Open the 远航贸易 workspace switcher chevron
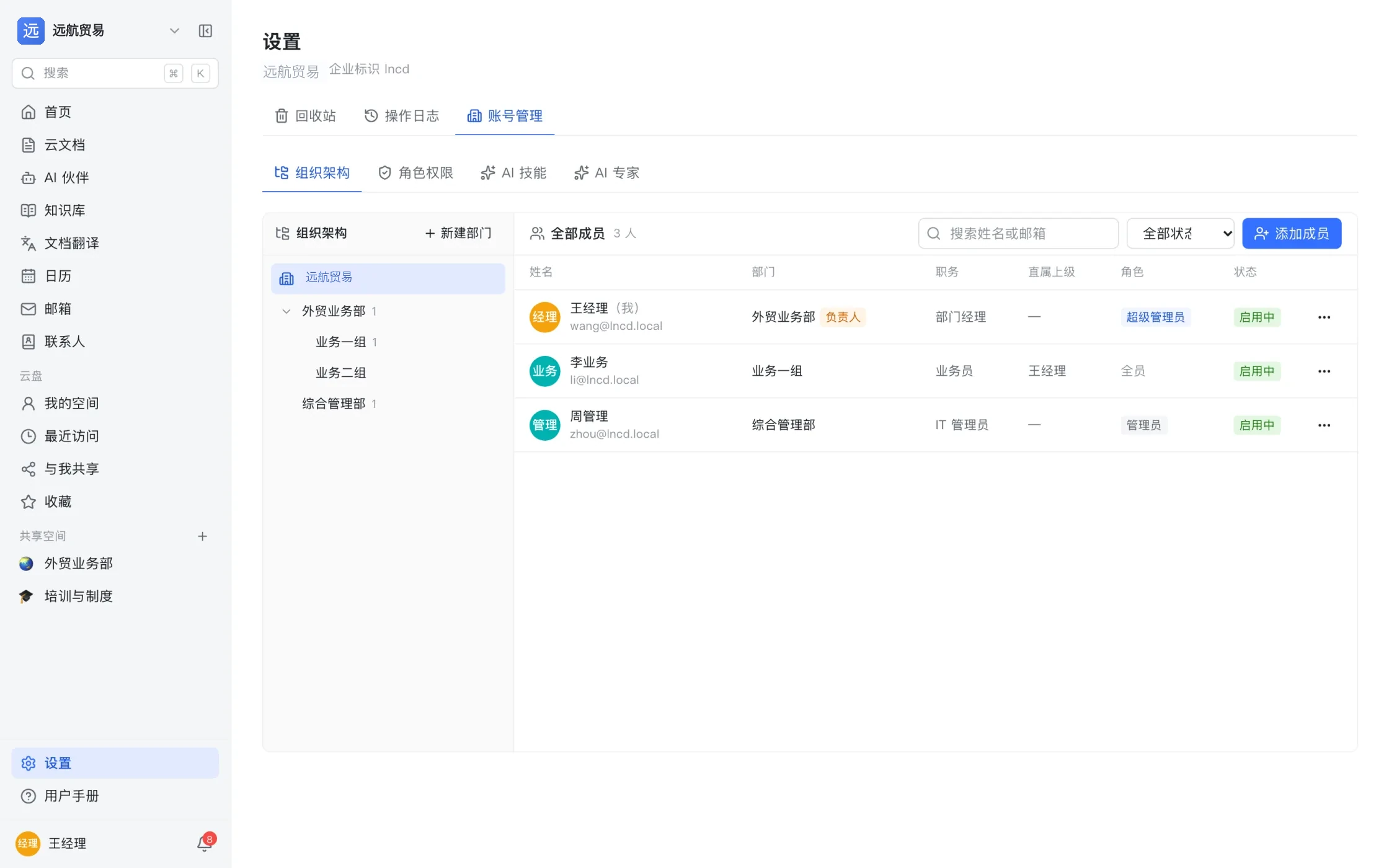 click(x=174, y=31)
